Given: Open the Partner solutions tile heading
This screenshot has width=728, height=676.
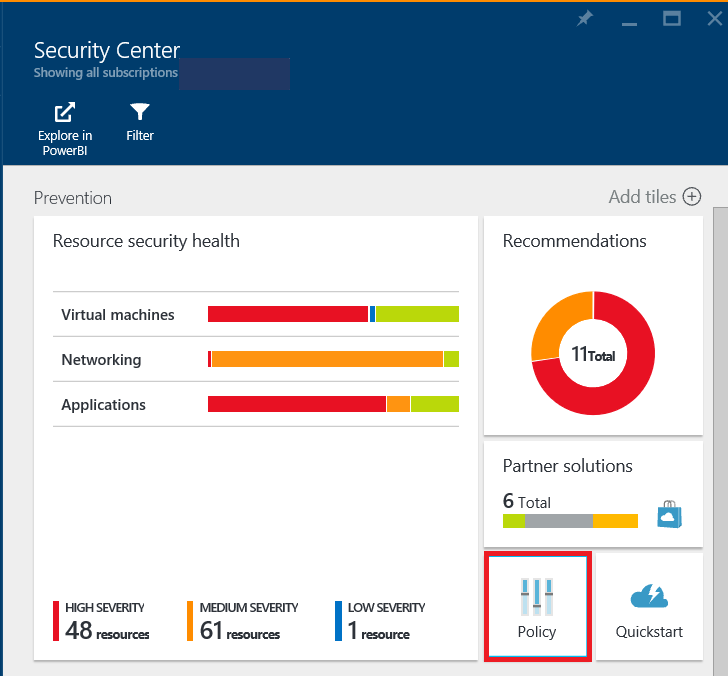Looking at the screenshot, I should pyautogui.click(x=567, y=466).
